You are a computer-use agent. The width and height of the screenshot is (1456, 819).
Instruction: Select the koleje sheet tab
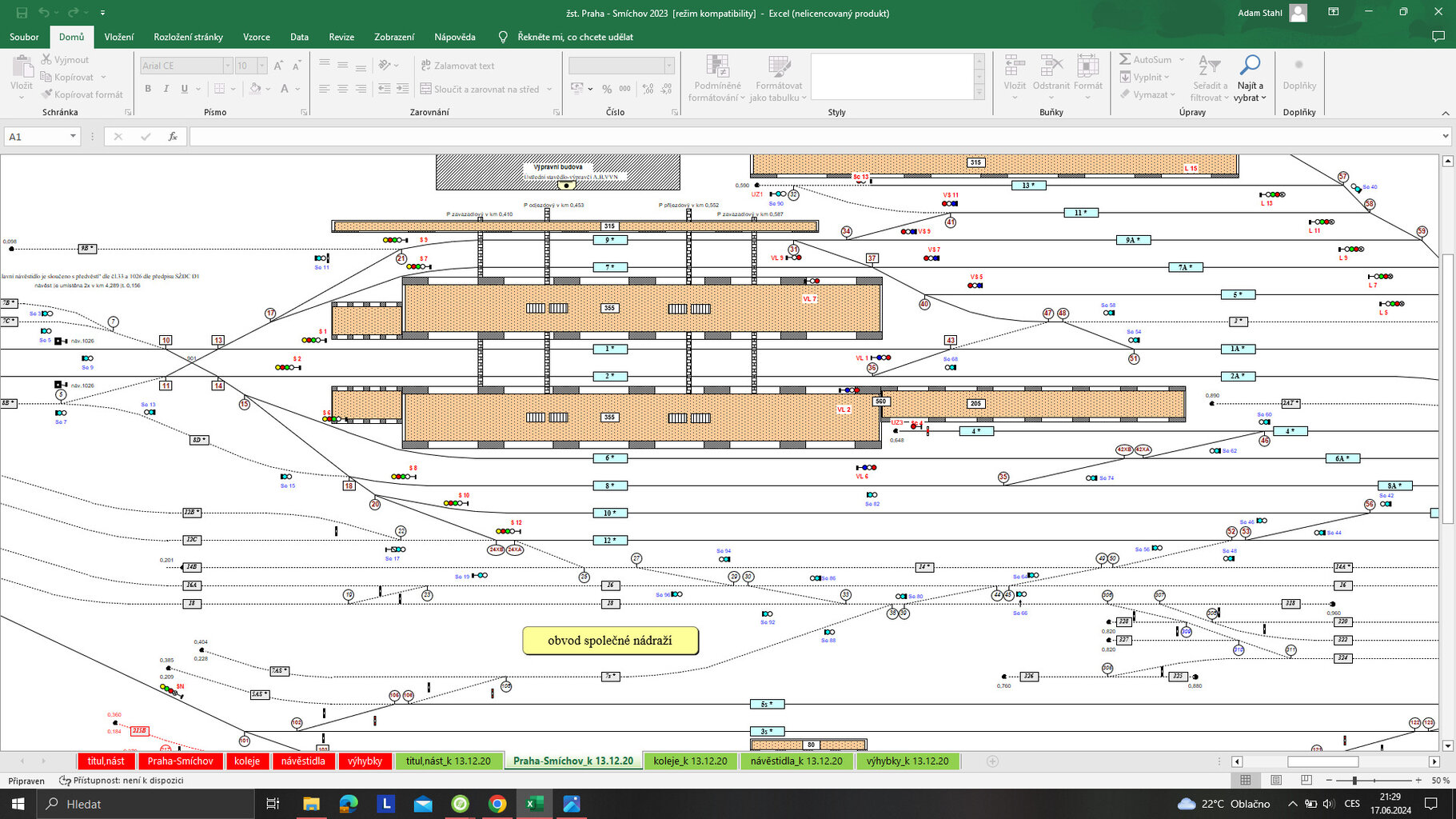247,761
